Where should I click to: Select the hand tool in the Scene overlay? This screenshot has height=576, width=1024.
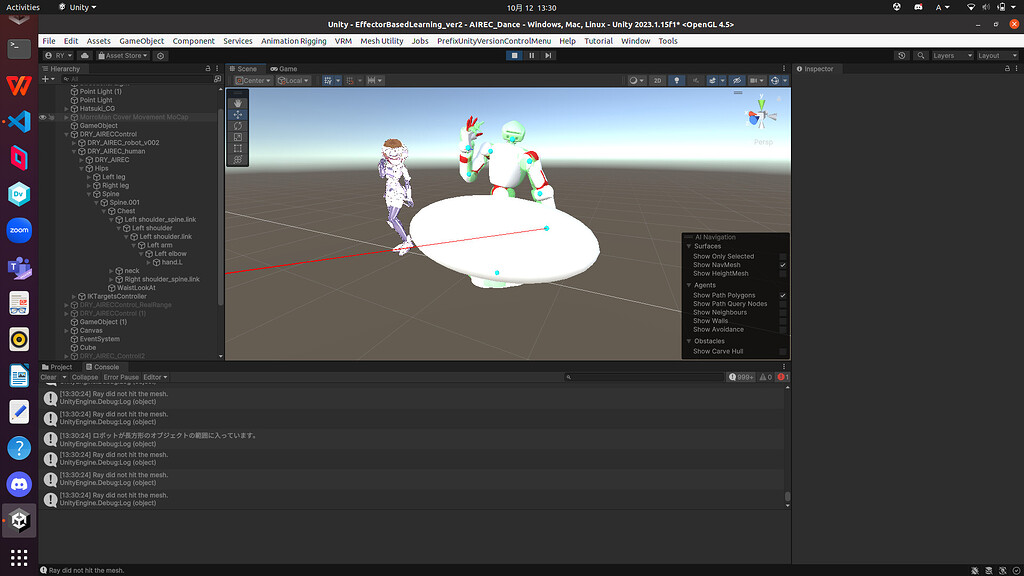click(237, 101)
